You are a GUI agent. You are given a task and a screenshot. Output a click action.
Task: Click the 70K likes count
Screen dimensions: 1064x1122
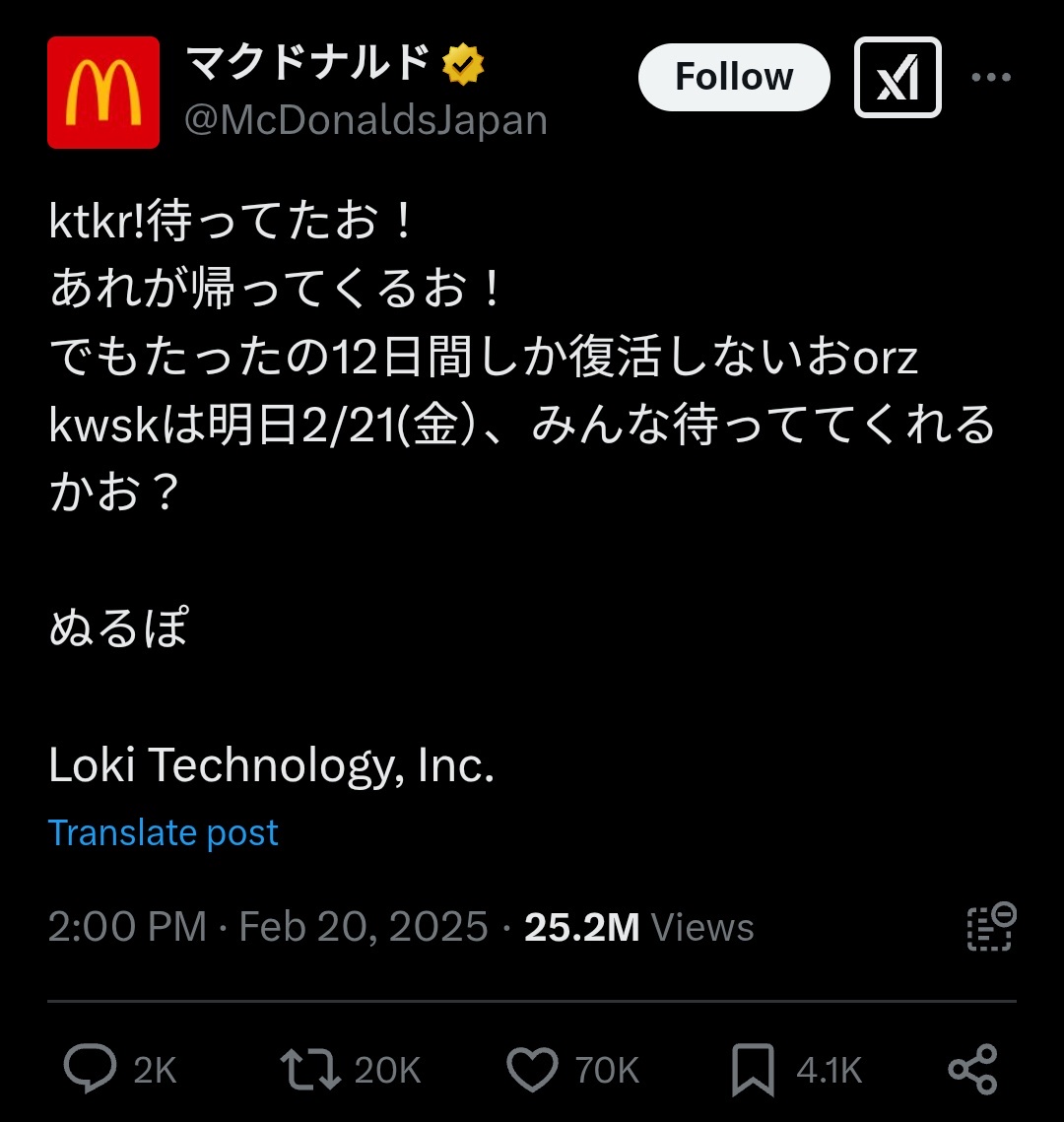coord(607,1070)
